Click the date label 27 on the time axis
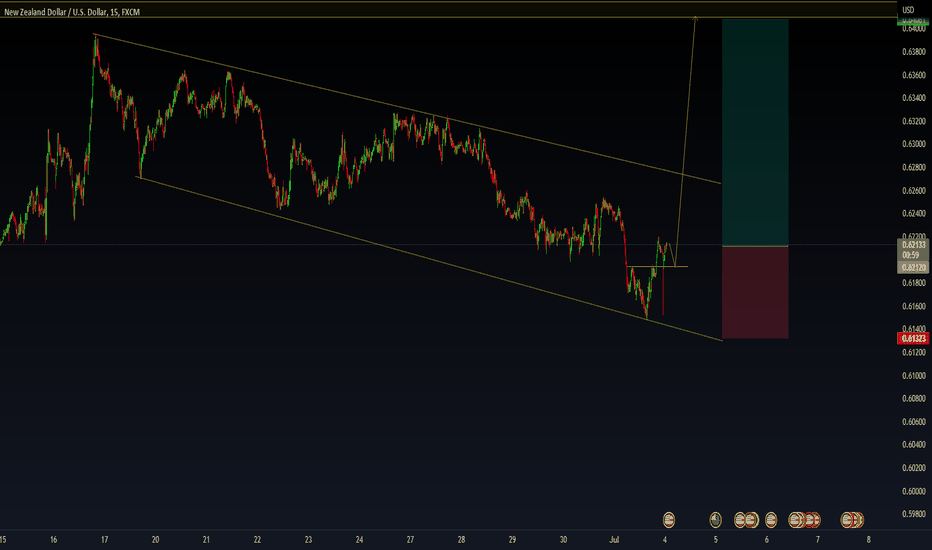932x550 pixels. 410,540
